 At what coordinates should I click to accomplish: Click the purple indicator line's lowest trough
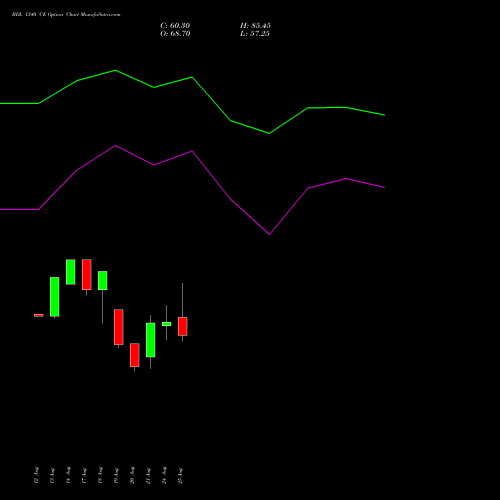(269, 234)
